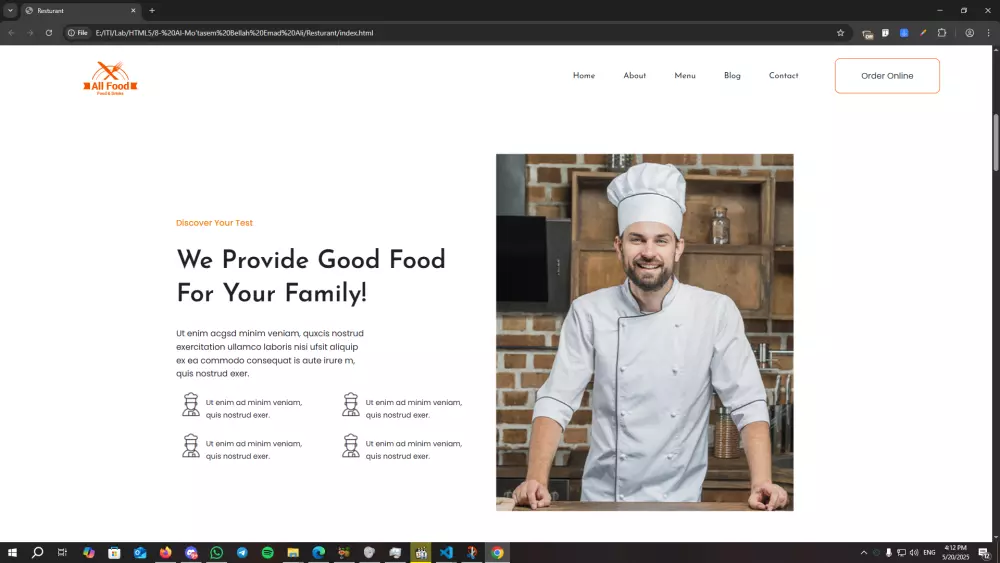This screenshot has width=1000, height=563.
Task: Visit the Blog nav link
Action: (732, 76)
